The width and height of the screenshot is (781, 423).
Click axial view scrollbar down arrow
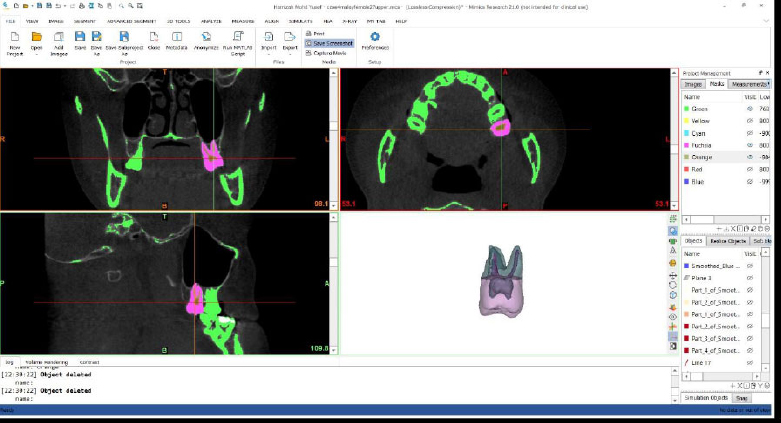click(x=674, y=206)
